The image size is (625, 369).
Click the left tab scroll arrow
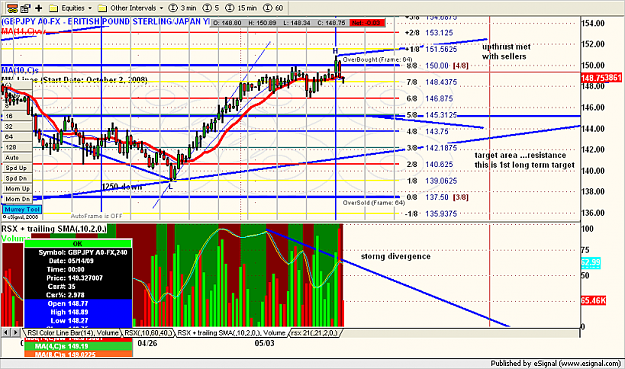pyautogui.click(x=6, y=332)
